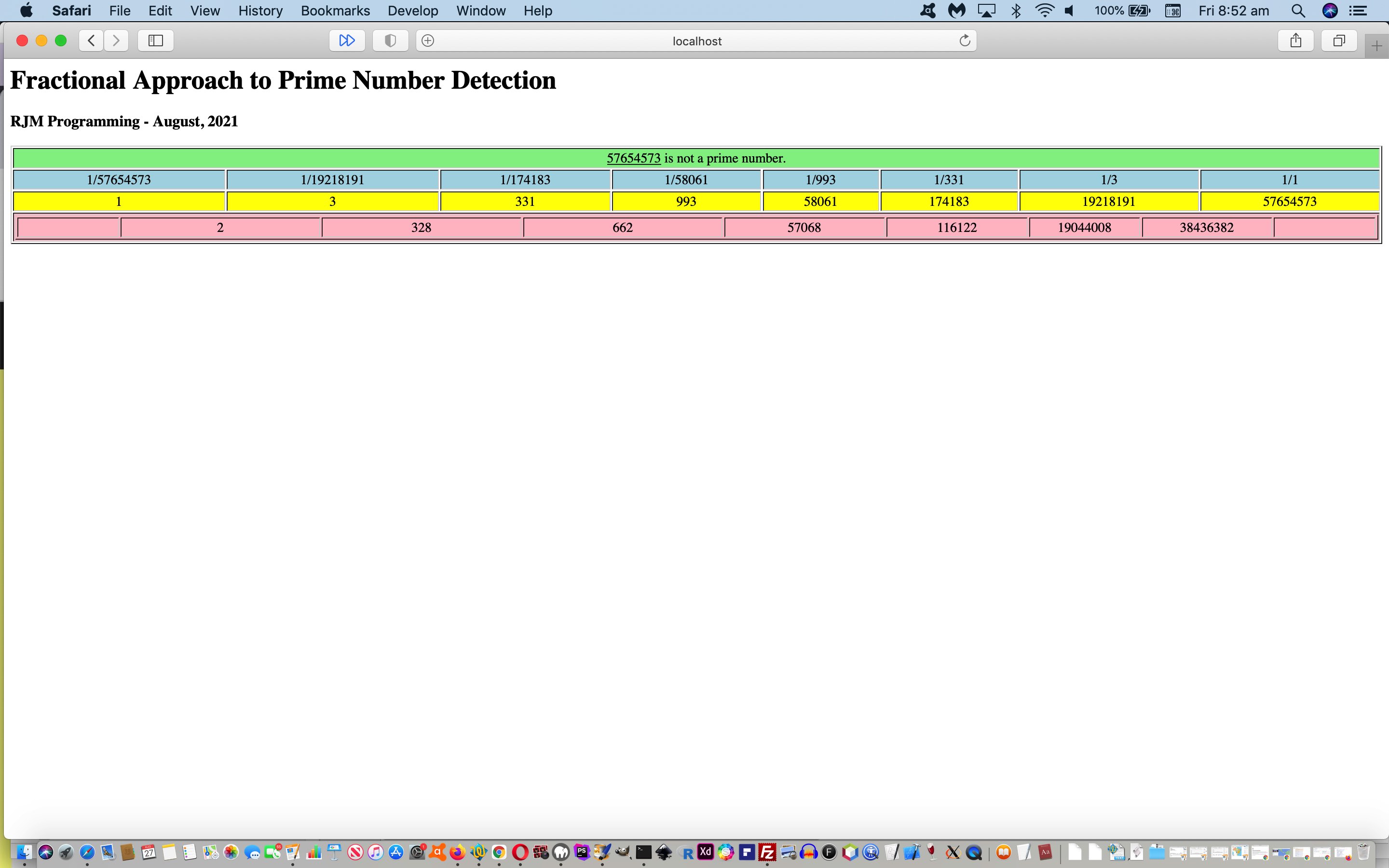Open the History menu

(x=260, y=11)
